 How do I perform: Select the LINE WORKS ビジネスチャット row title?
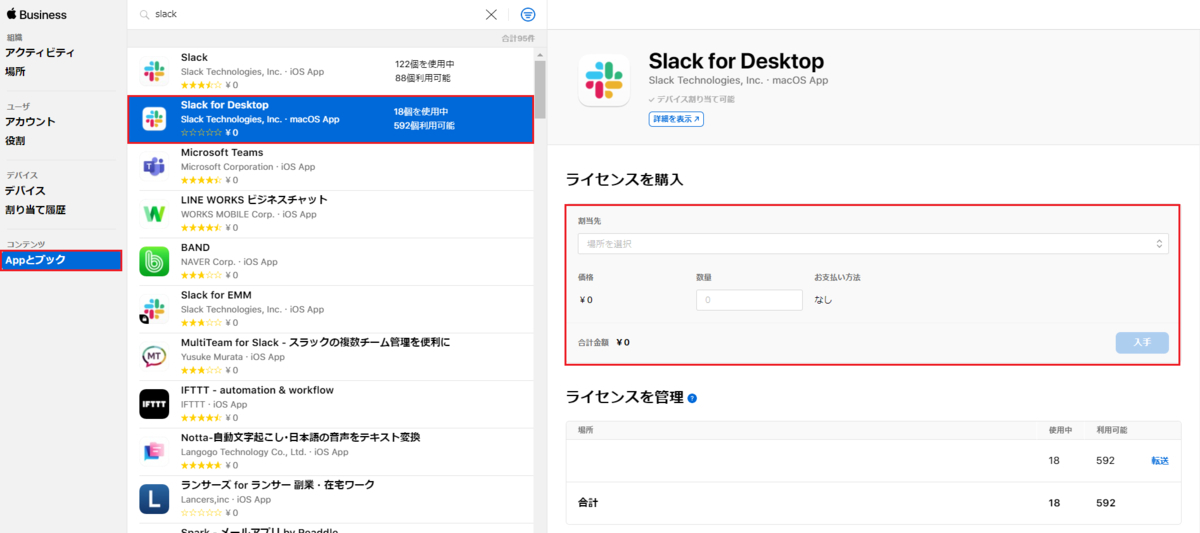(254, 200)
